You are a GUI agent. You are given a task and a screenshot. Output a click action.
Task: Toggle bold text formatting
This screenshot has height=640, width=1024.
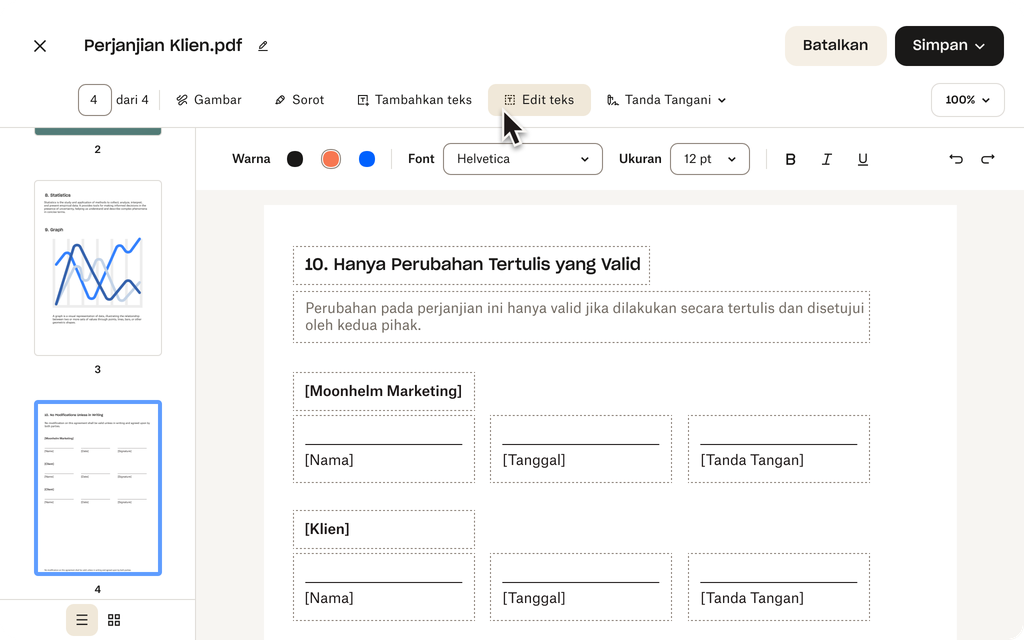pyautogui.click(x=790, y=159)
